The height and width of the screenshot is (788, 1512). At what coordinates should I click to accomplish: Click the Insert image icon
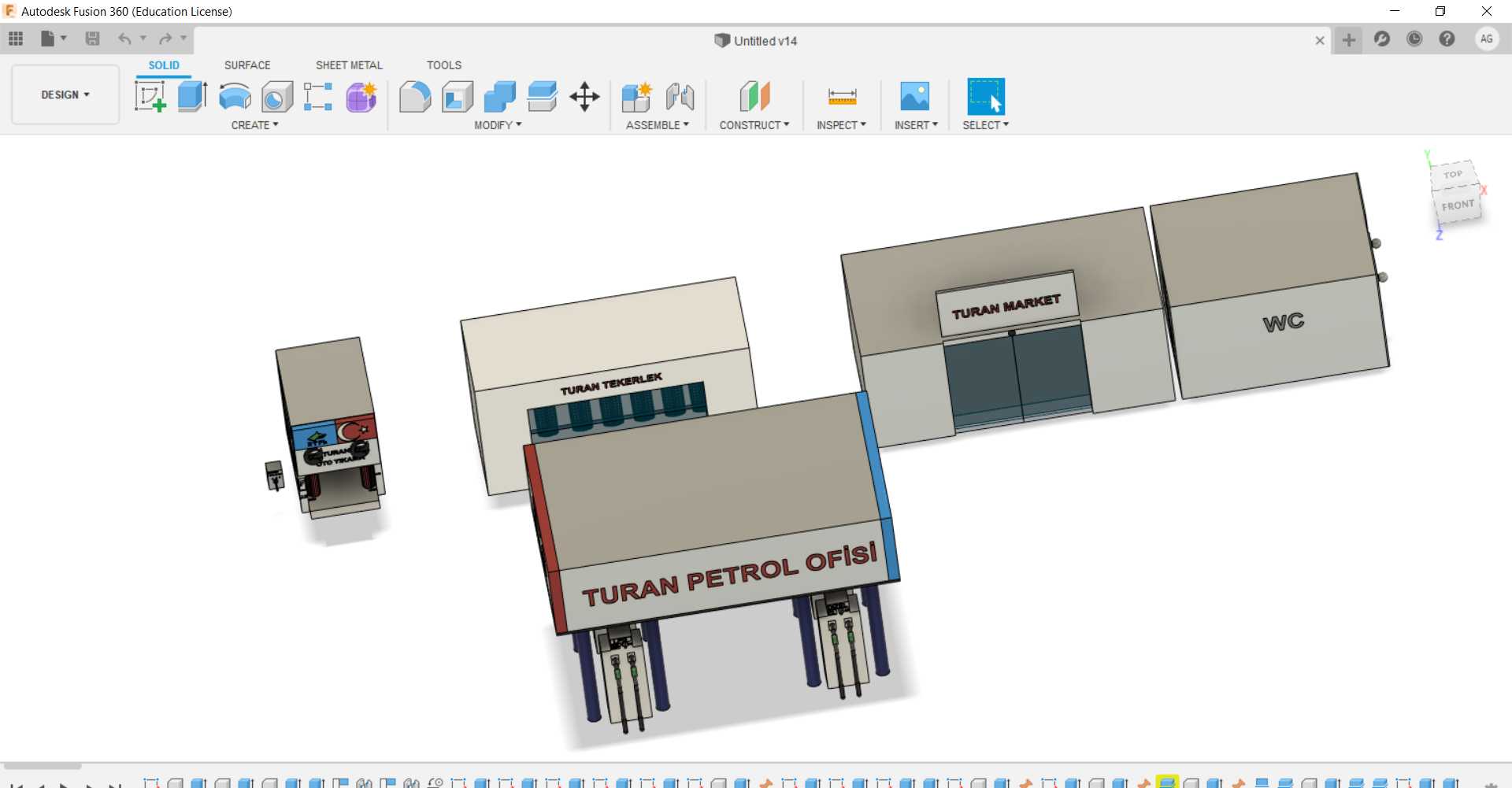pos(915,97)
